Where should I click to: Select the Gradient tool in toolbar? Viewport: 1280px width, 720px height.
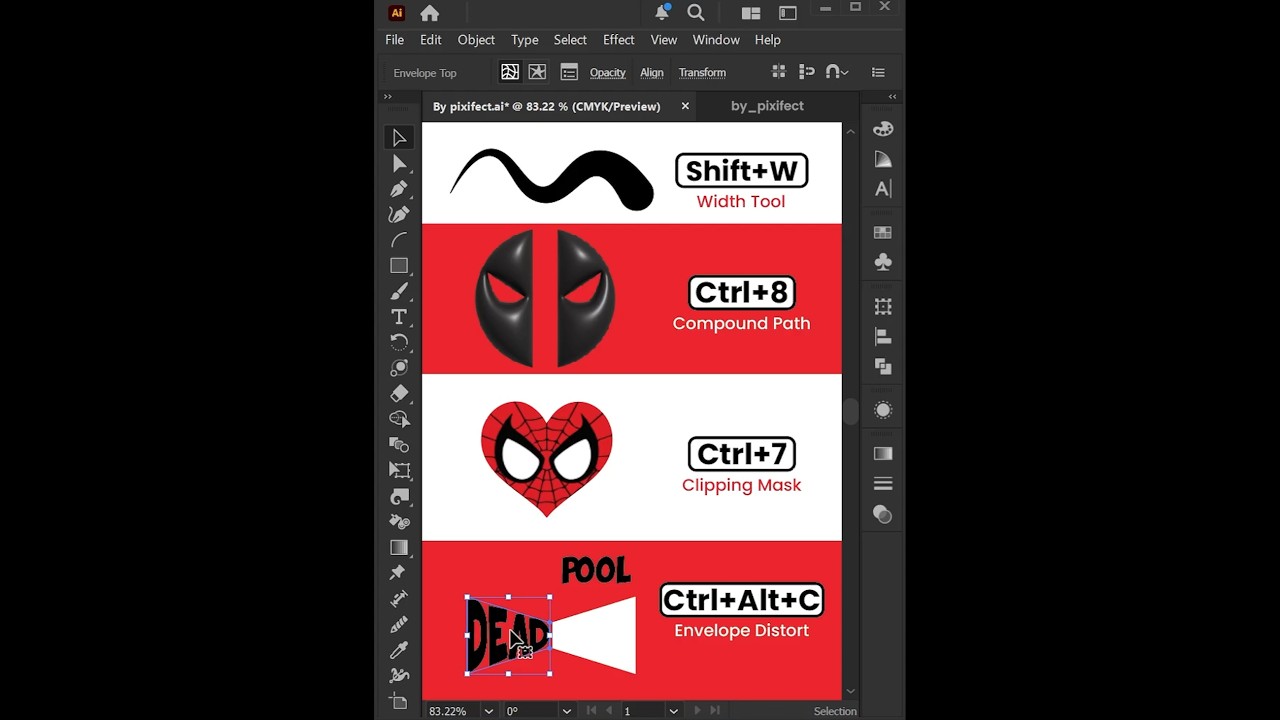pyautogui.click(x=399, y=547)
